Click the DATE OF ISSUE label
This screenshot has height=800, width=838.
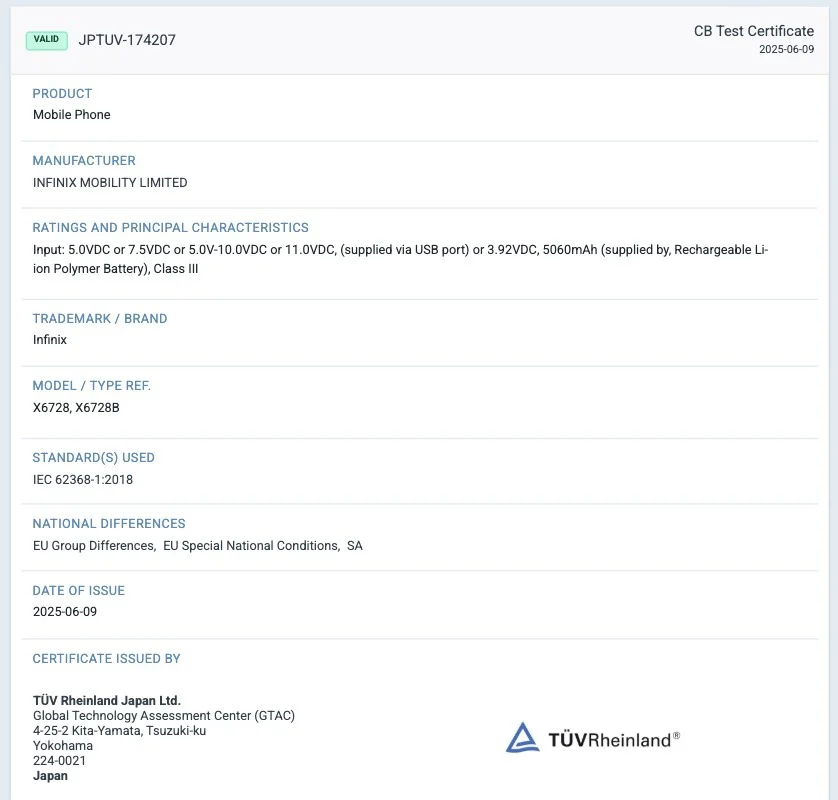(x=79, y=591)
